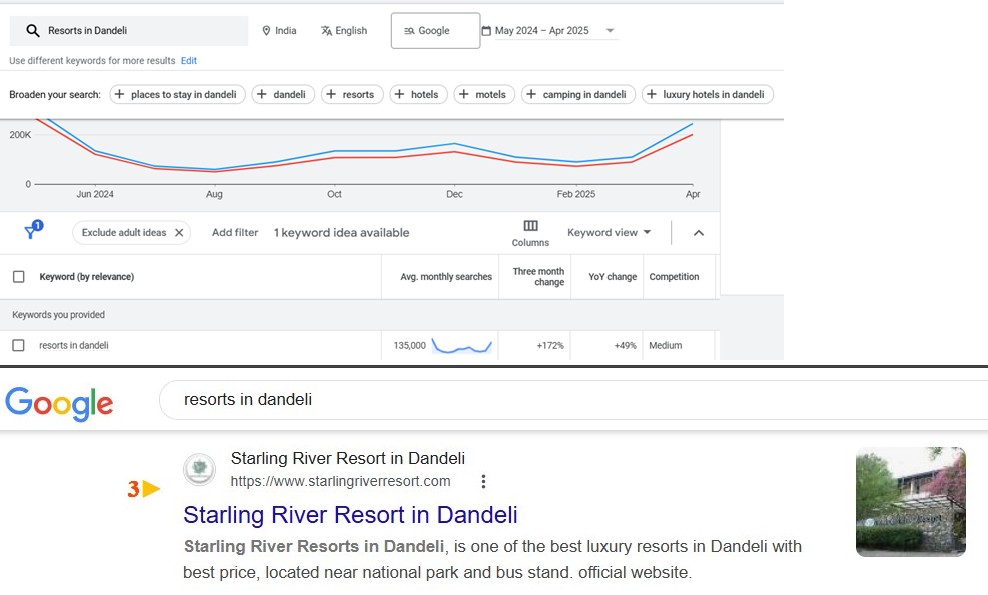Open the Starling River Resort in Dandeli result title

click(350, 515)
